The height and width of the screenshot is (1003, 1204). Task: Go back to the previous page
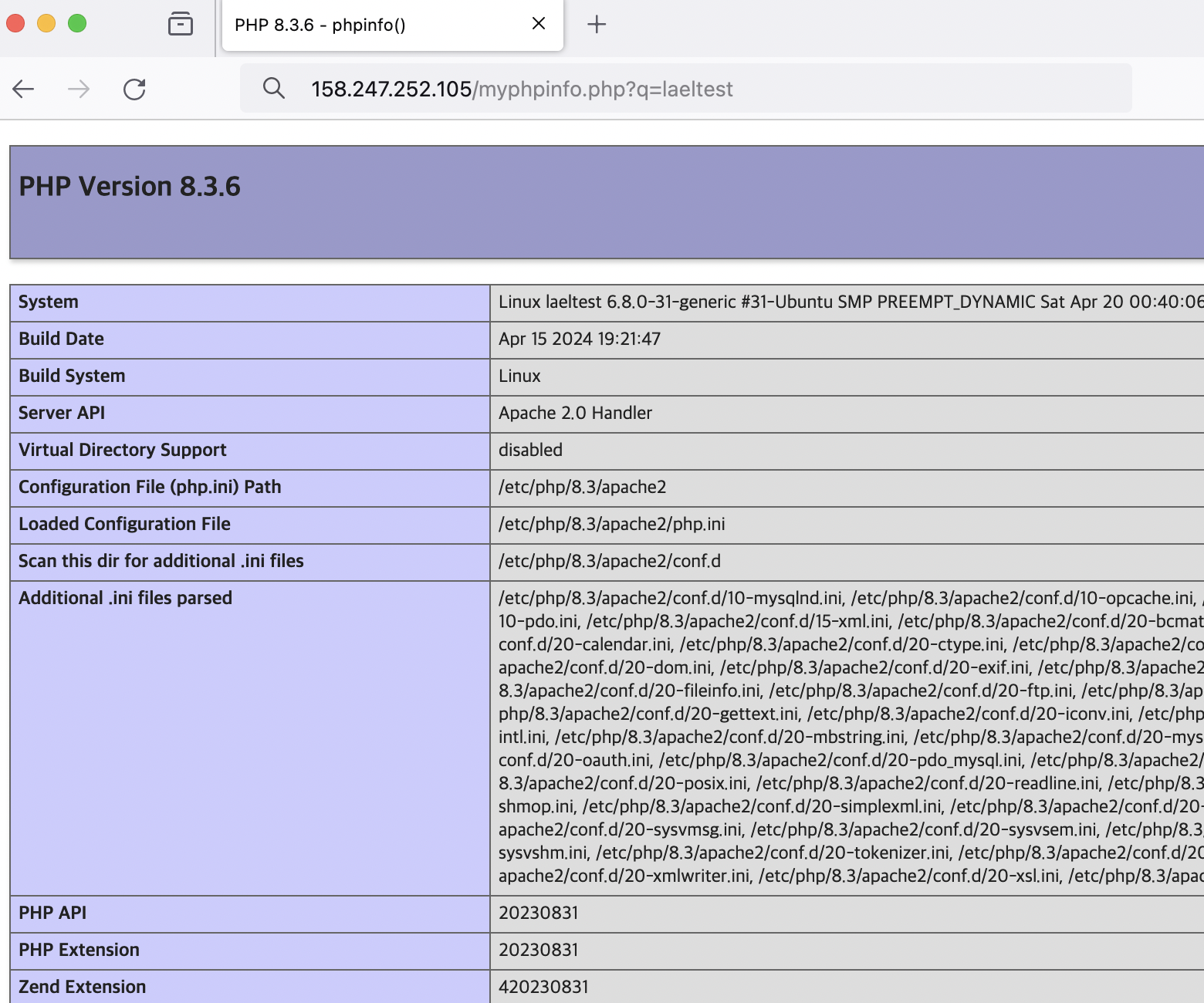point(23,89)
